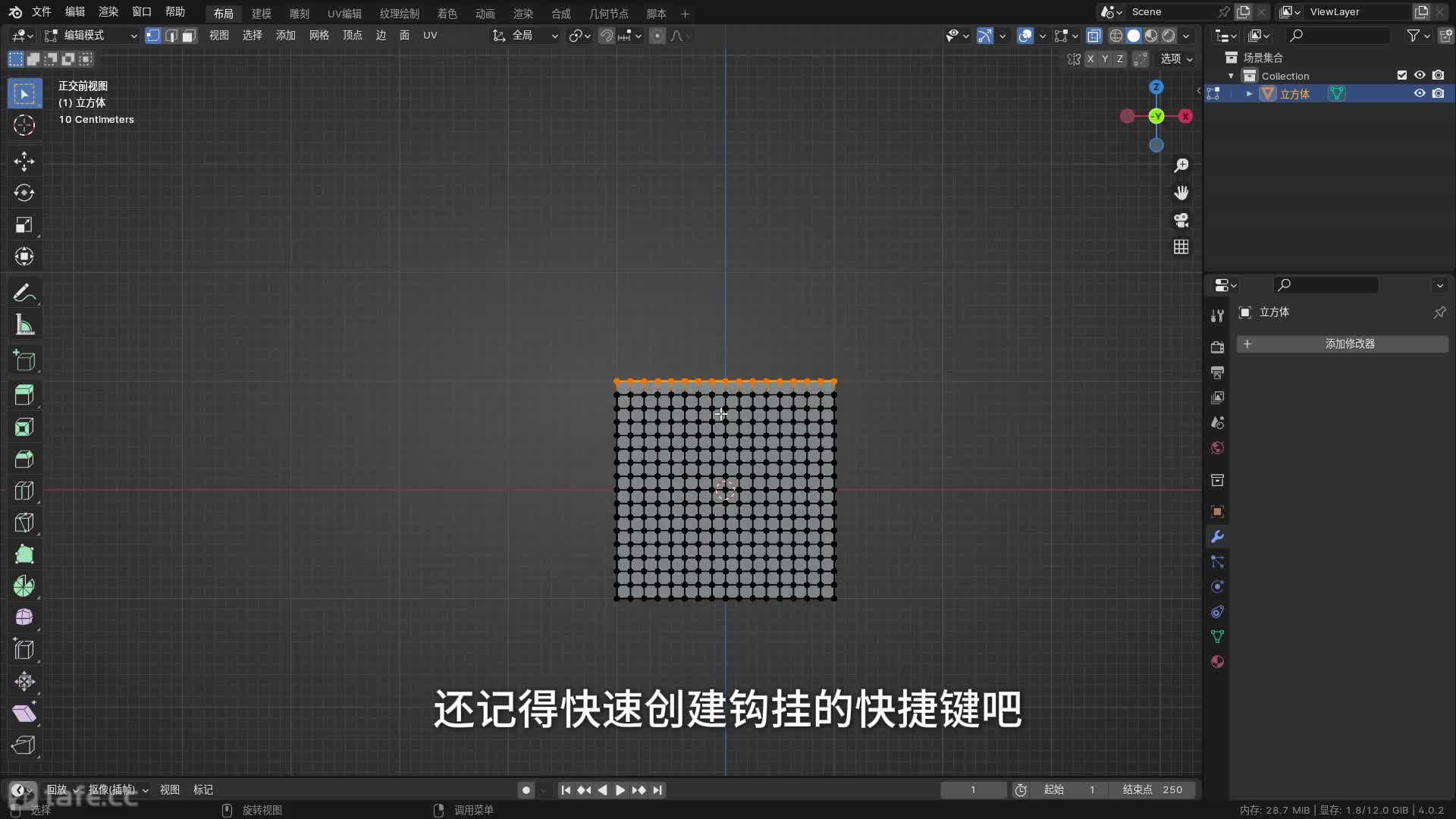This screenshot has width=1456, height=819.
Task: Click the red X axis gizmo ball
Action: click(1185, 116)
